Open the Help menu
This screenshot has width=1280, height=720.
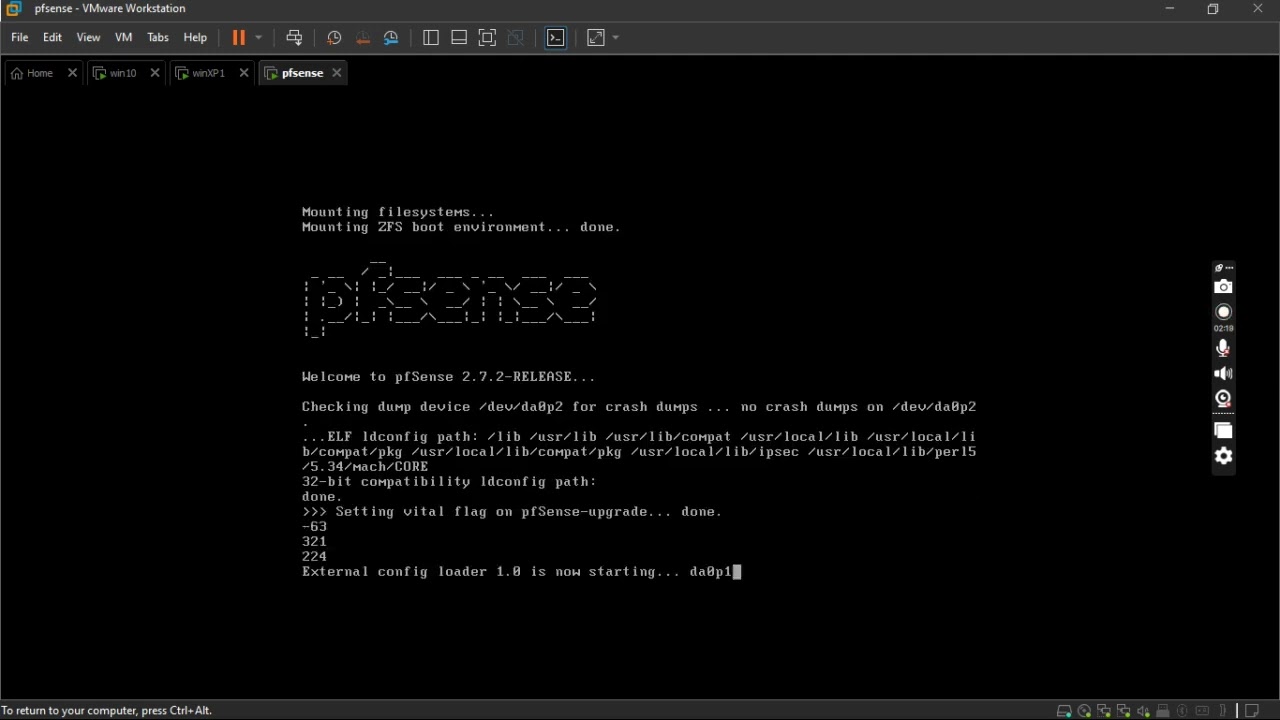click(x=195, y=38)
